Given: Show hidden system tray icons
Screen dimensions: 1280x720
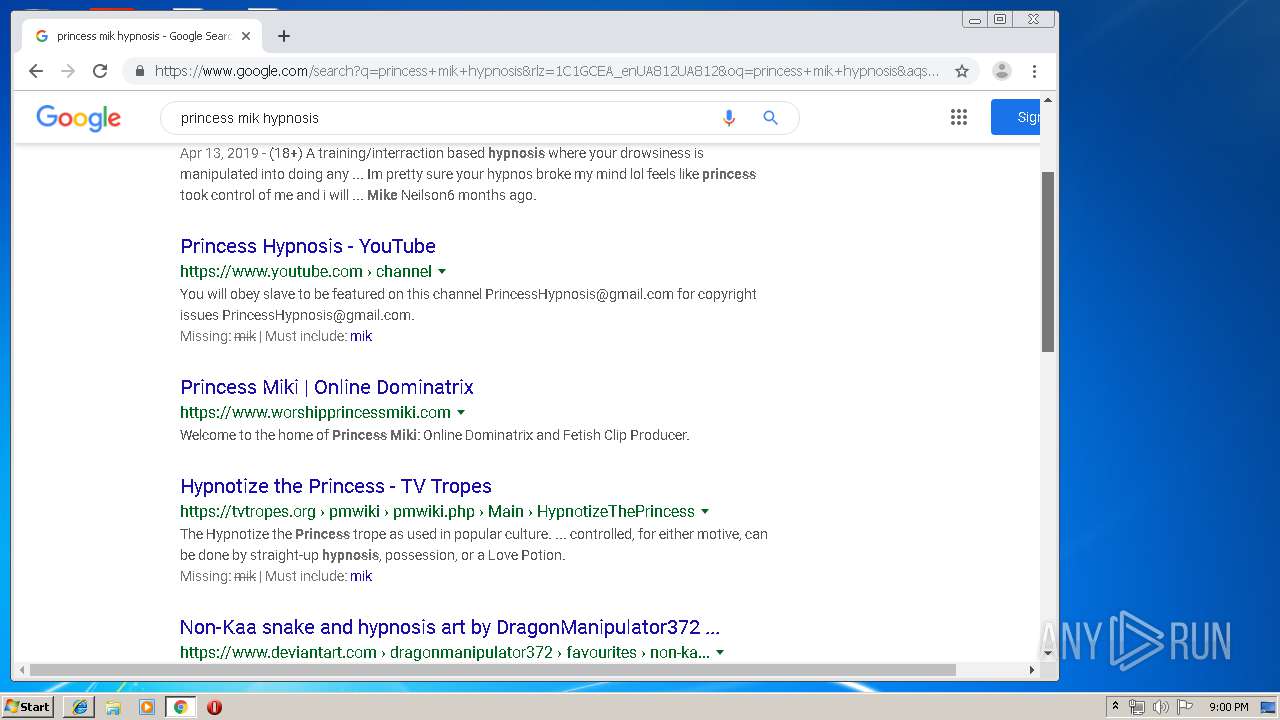Looking at the screenshot, I should (x=1115, y=706).
